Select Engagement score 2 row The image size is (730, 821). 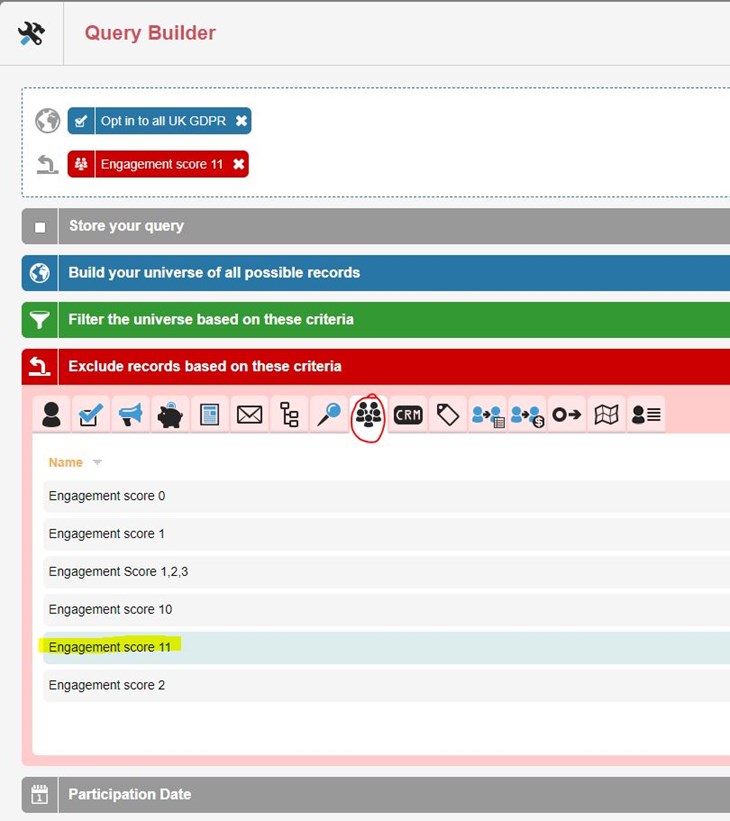(386, 685)
